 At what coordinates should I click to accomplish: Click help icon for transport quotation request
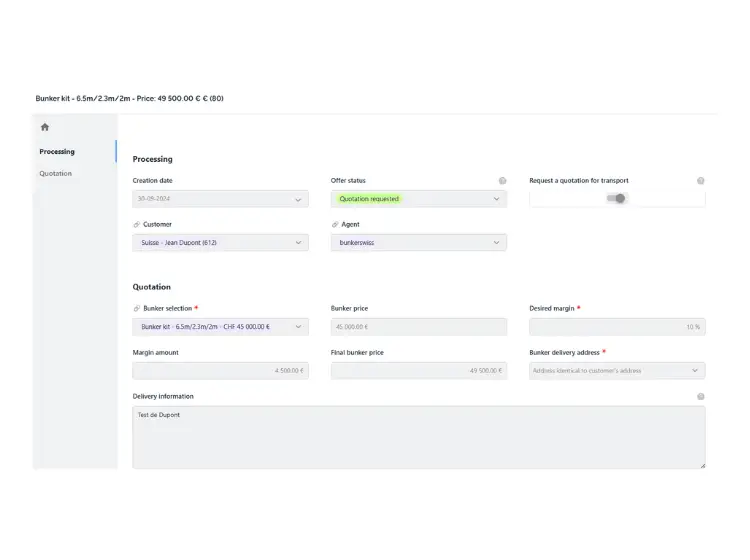[700, 181]
